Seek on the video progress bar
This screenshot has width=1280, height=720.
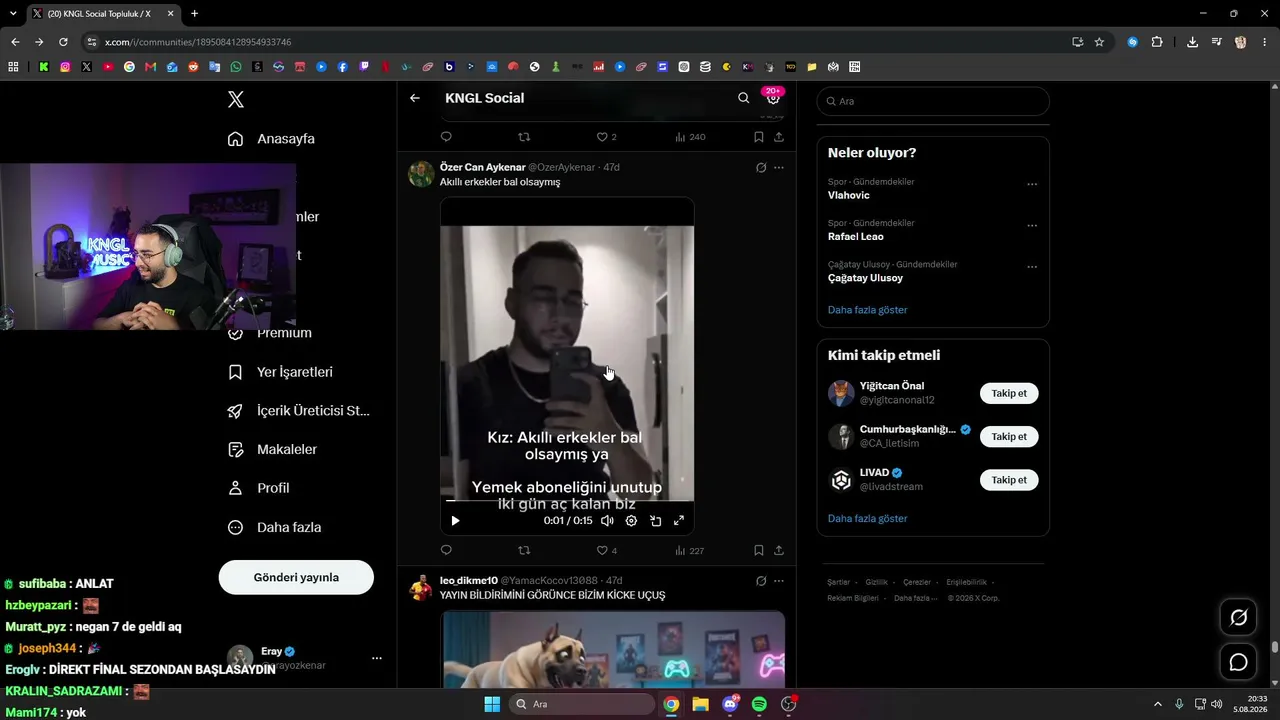[567, 501]
